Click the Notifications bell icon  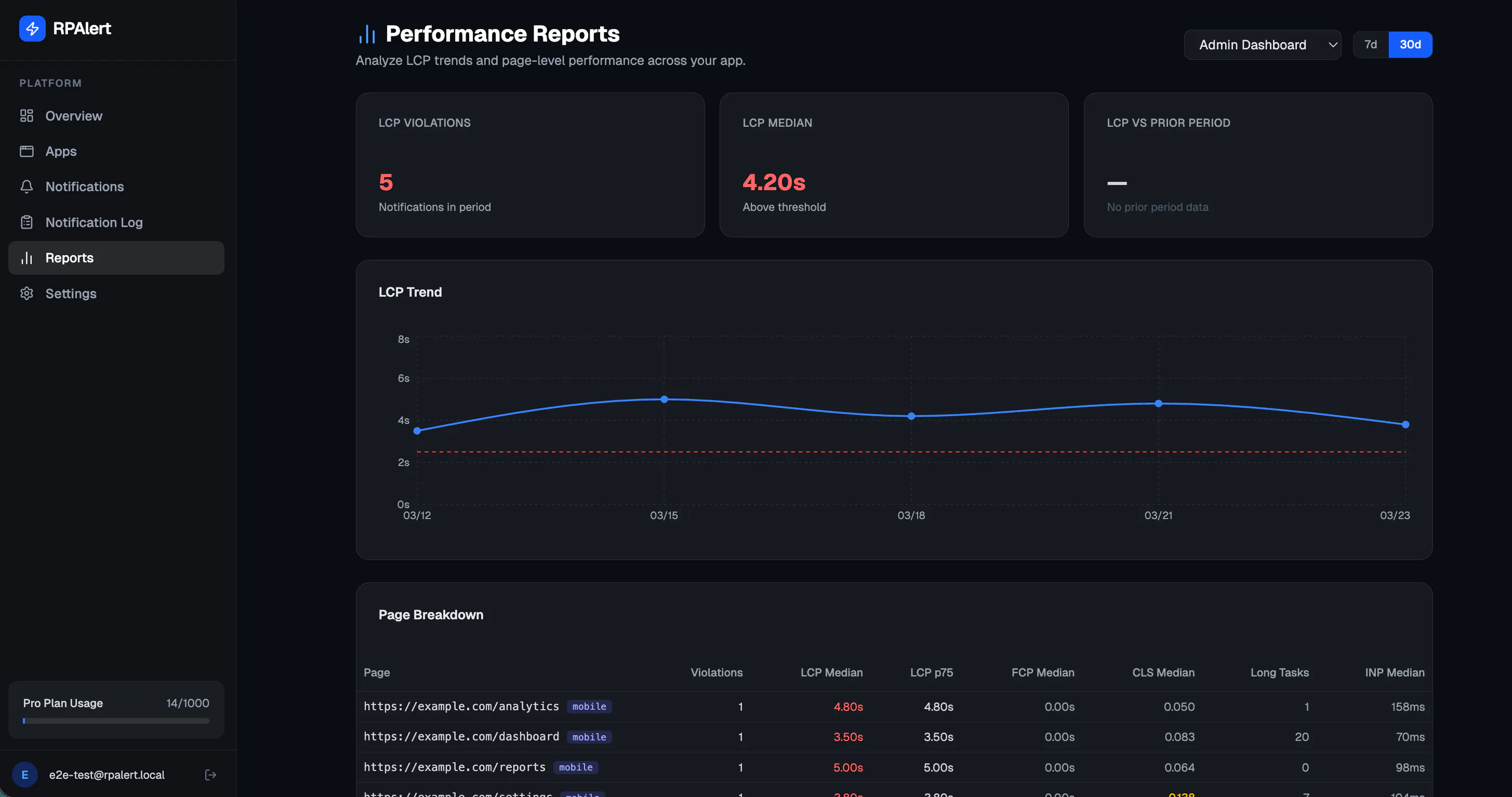26,187
